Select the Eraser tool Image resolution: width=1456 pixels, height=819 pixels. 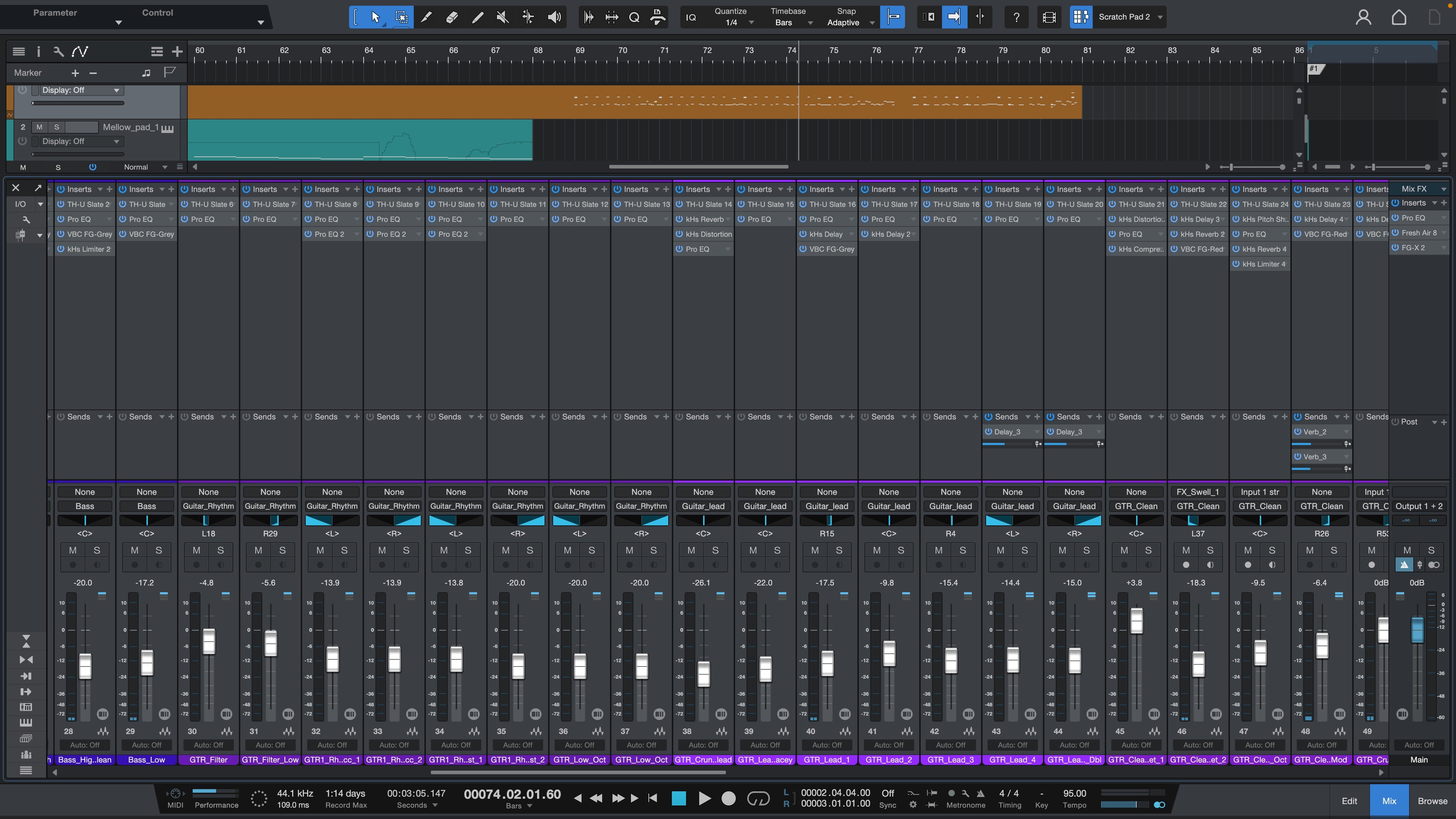(451, 17)
